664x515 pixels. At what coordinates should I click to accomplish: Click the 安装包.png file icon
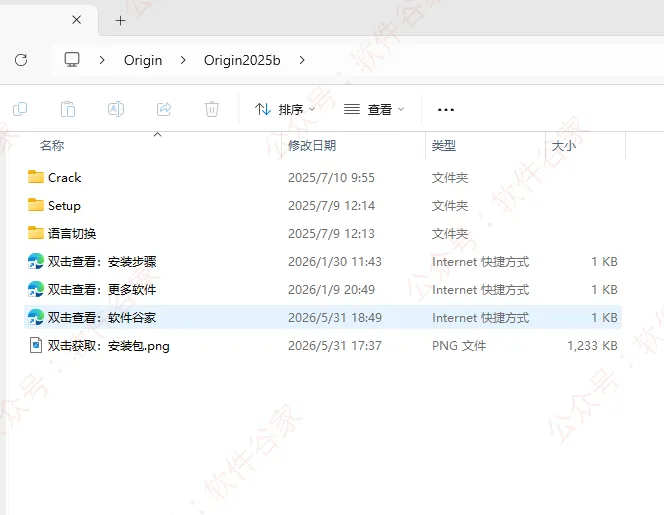tap(36, 345)
